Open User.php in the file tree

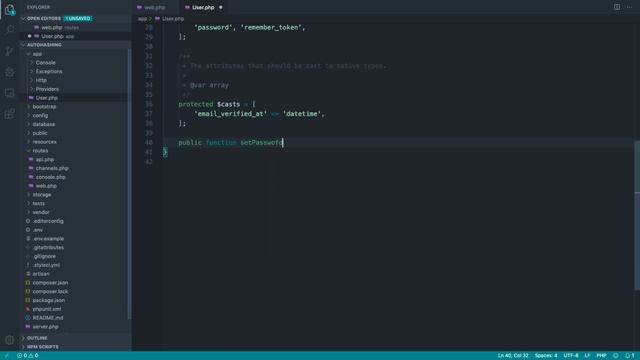click(x=76, y=98)
